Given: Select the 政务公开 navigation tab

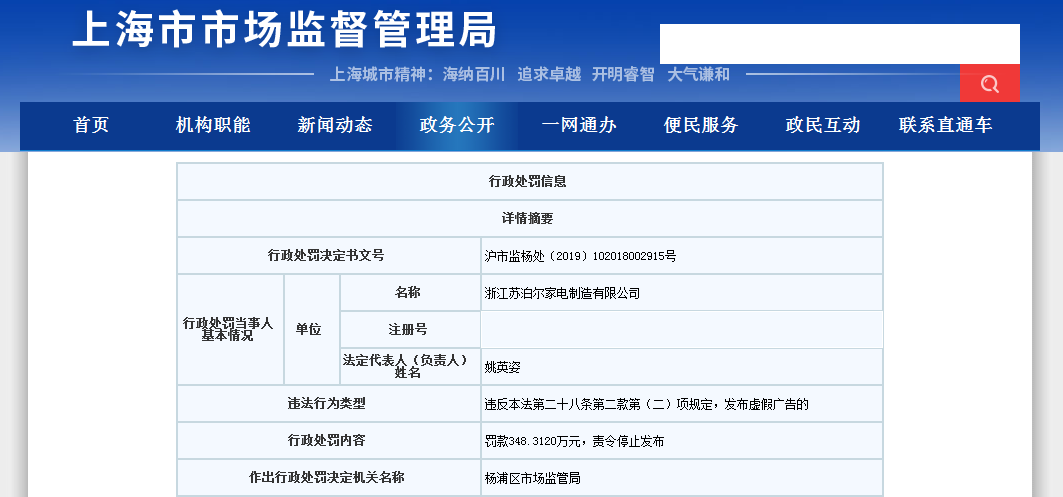Looking at the screenshot, I should 457,125.
